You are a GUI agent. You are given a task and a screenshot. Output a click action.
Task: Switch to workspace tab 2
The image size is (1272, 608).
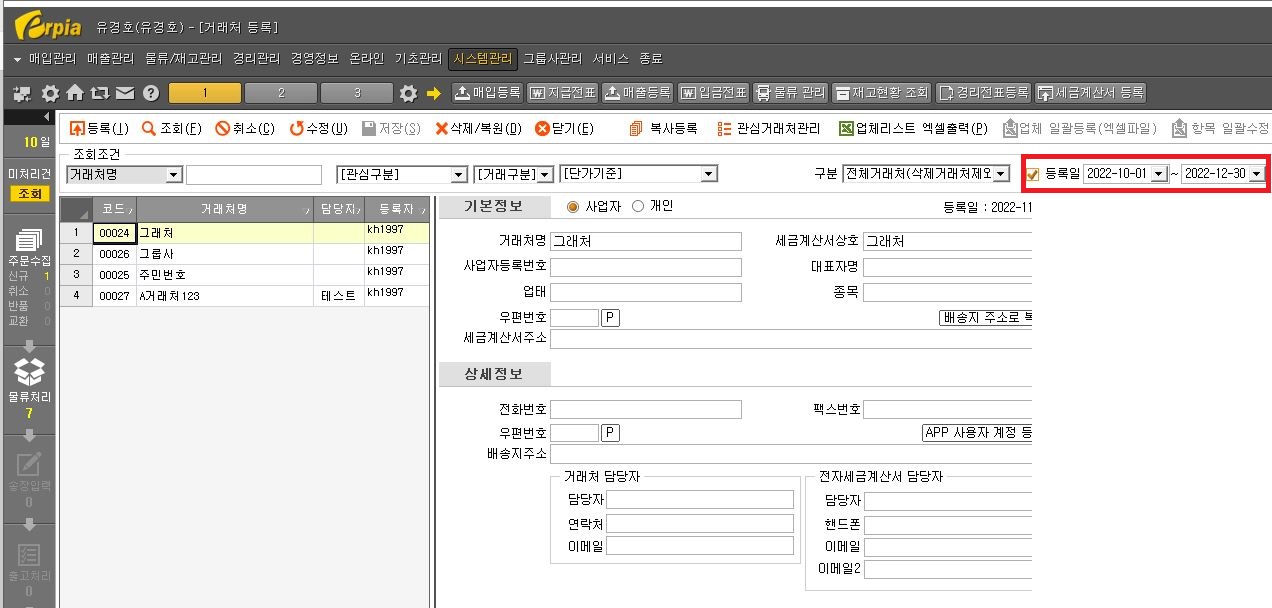click(281, 93)
